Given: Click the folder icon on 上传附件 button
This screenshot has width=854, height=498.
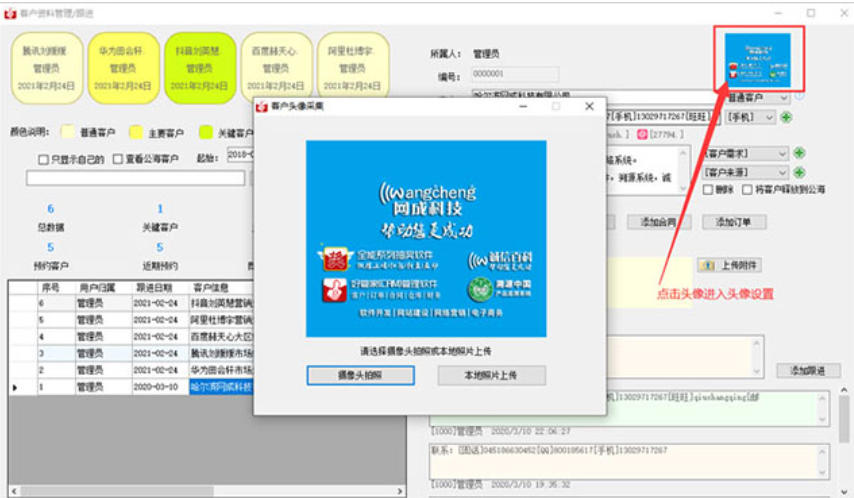Looking at the screenshot, I should (708, 265).
